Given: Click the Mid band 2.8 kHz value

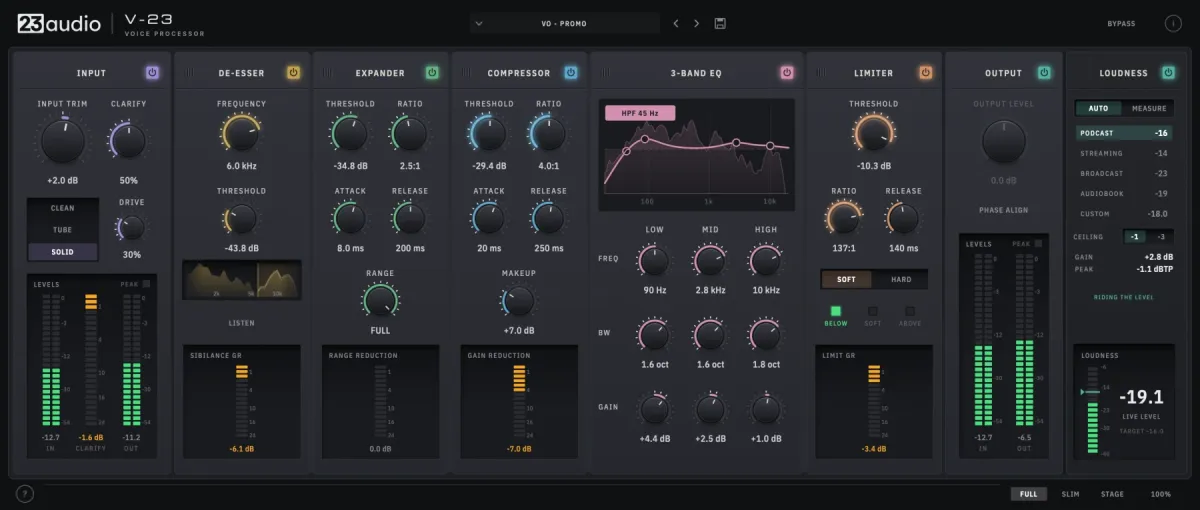Looking at the screenshot, I should click(x=710, y=290).
